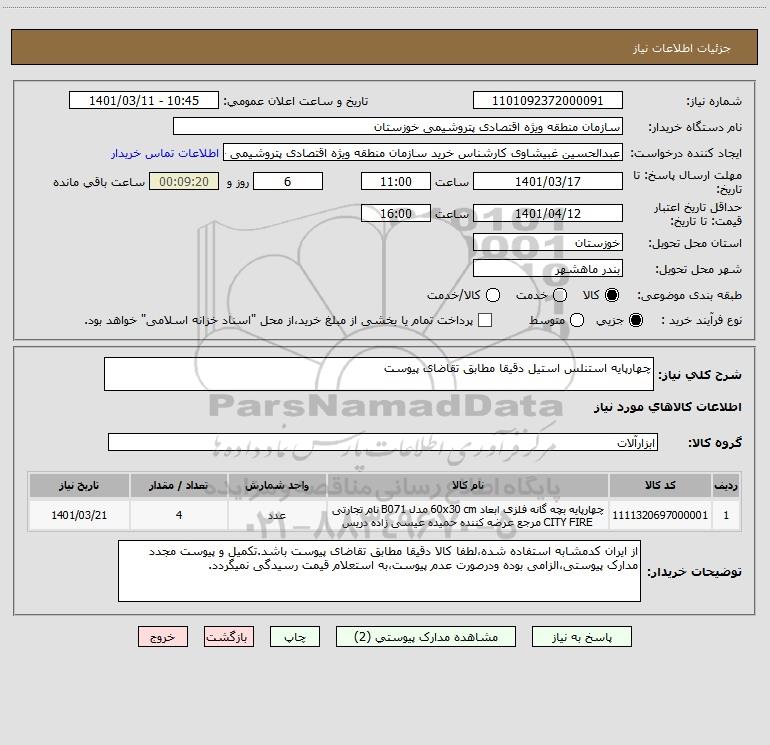Screen dimensions: 770x745
Task: Select the متوسط purchase type radio
Action: pyautogui.click(x=577, y=320)
